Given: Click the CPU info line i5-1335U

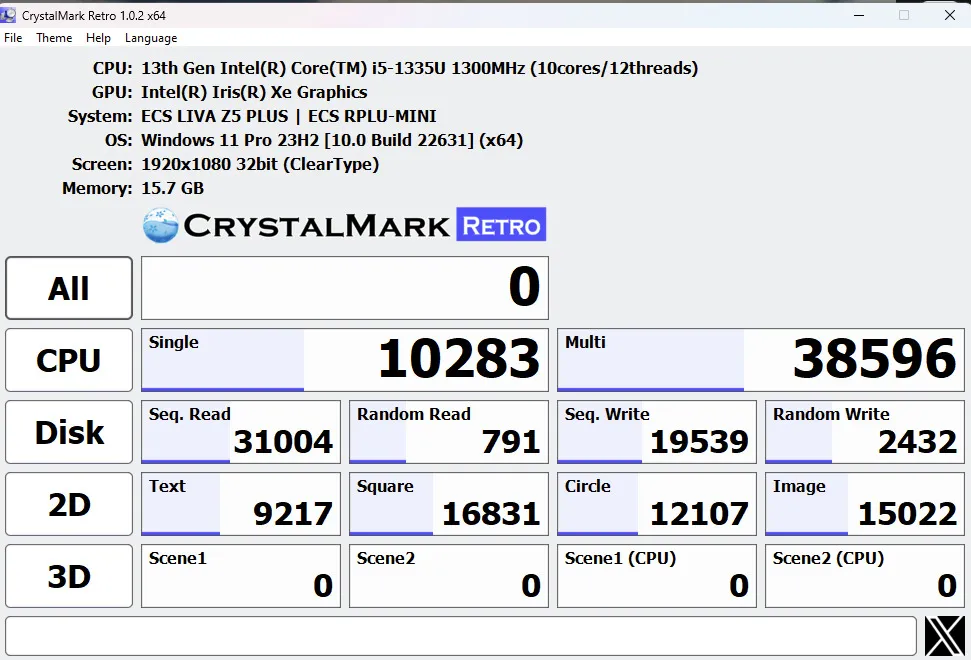Looking at the screenshot, I should pyautogui.click(x=419, y=68).
